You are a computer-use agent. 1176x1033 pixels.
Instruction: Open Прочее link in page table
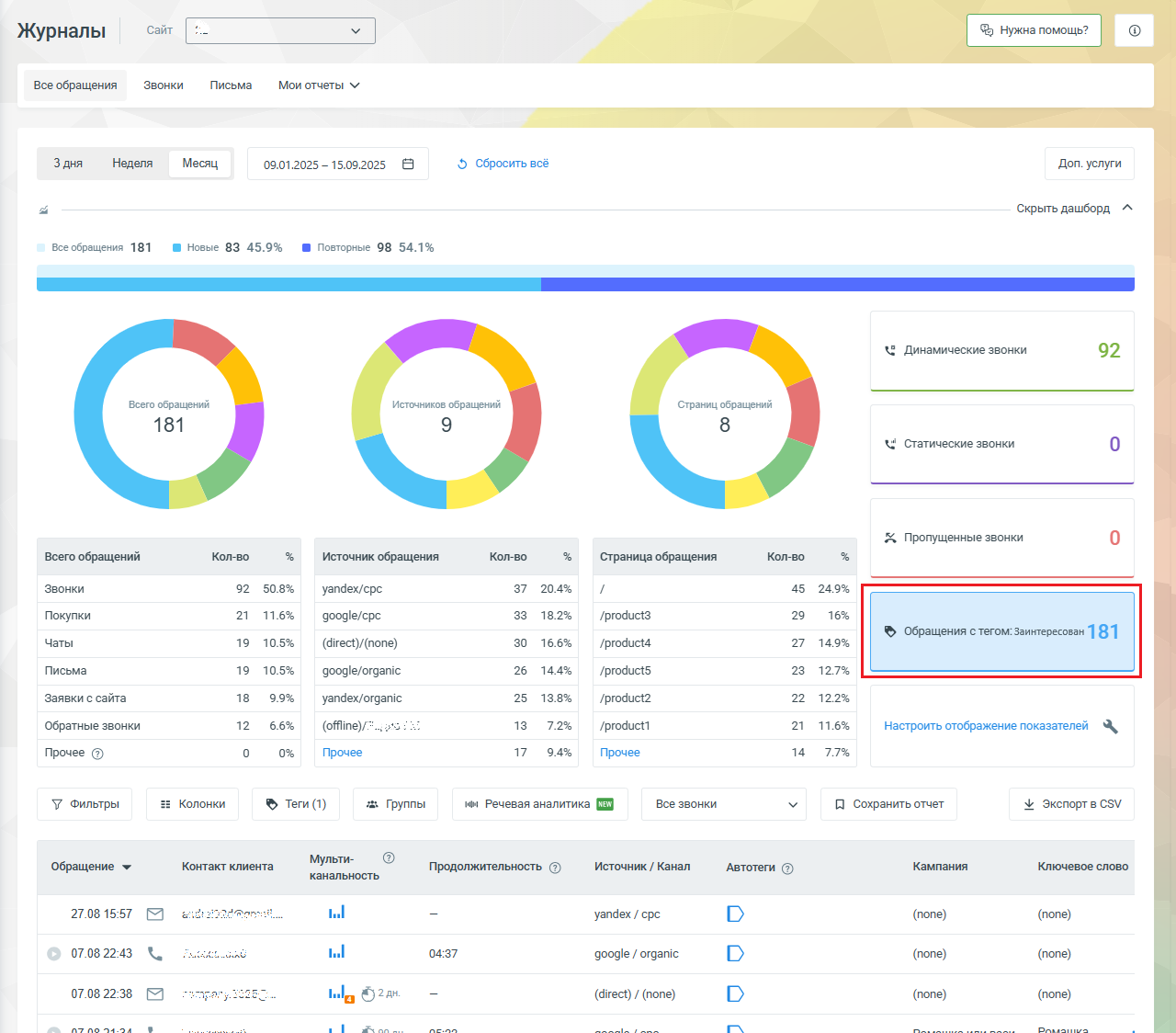(620, 753)
